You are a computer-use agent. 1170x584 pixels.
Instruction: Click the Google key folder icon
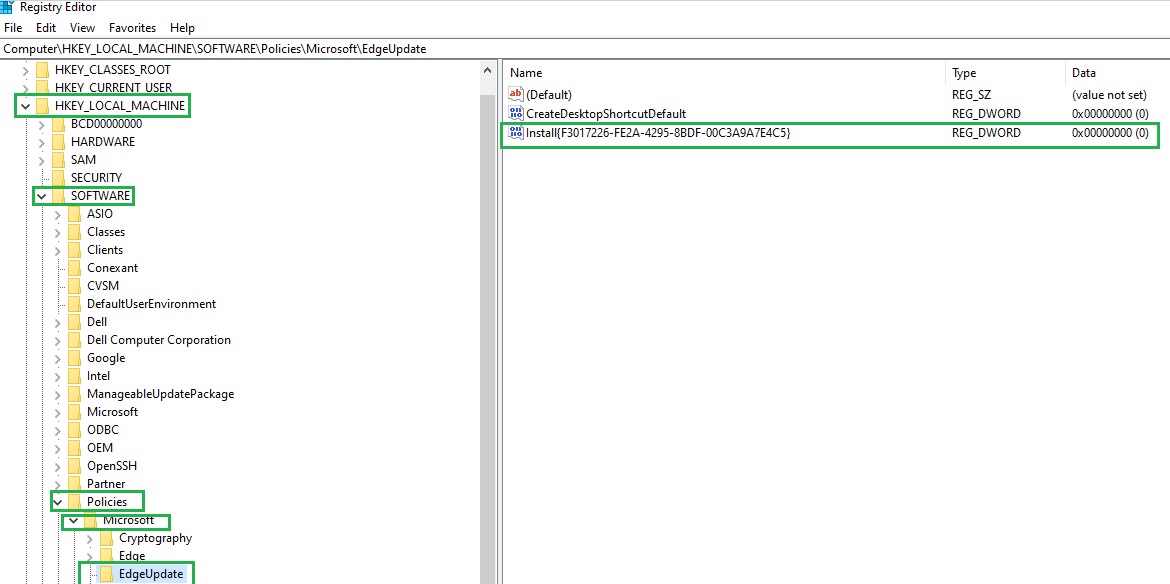[74, 358]
